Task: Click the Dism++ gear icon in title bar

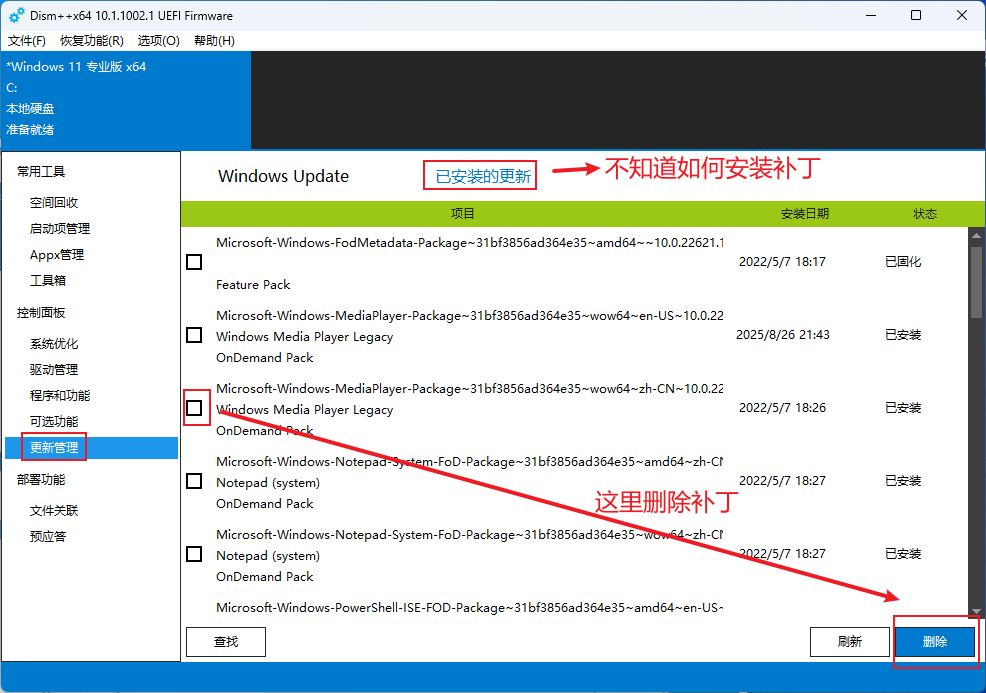Action: pyautogui.click(x=16, y=16)
